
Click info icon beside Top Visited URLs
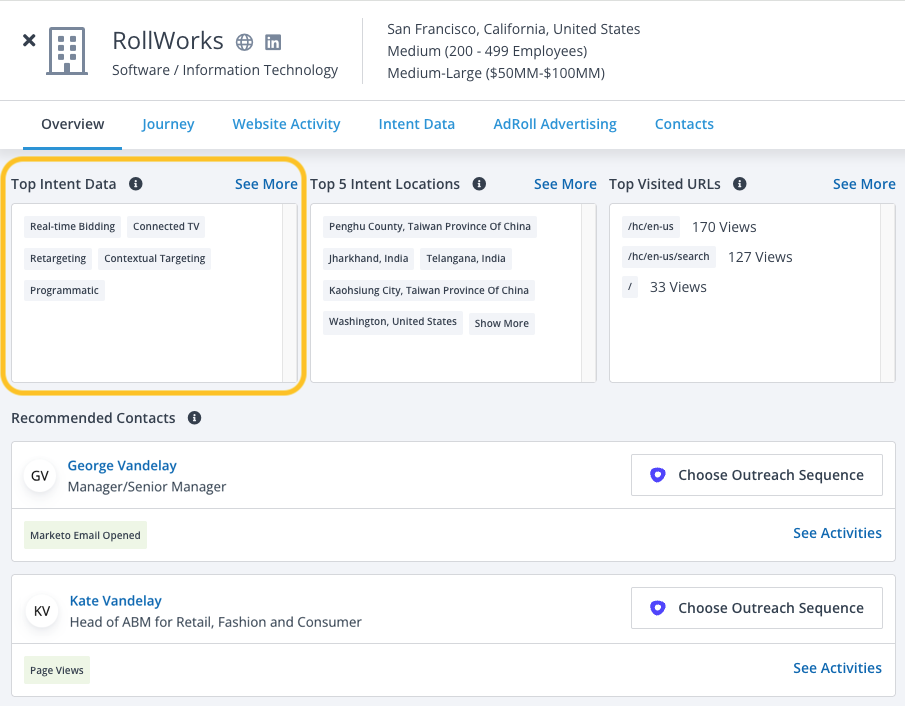tap(740, 184)
